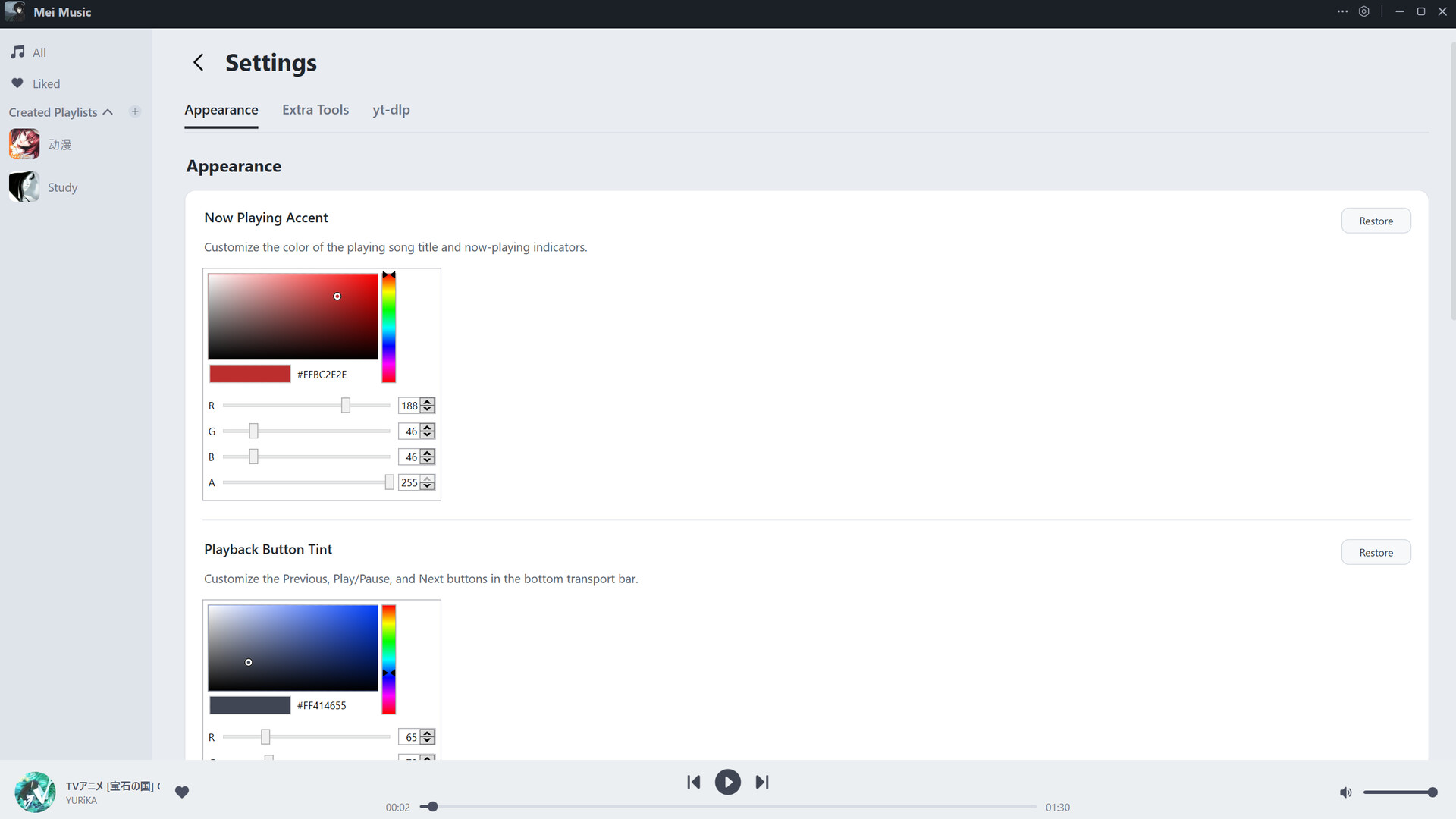Viewport: 1456px width, 819px height.
Task: Click the hue bar of the accent picker
Action: coord(388,328)
